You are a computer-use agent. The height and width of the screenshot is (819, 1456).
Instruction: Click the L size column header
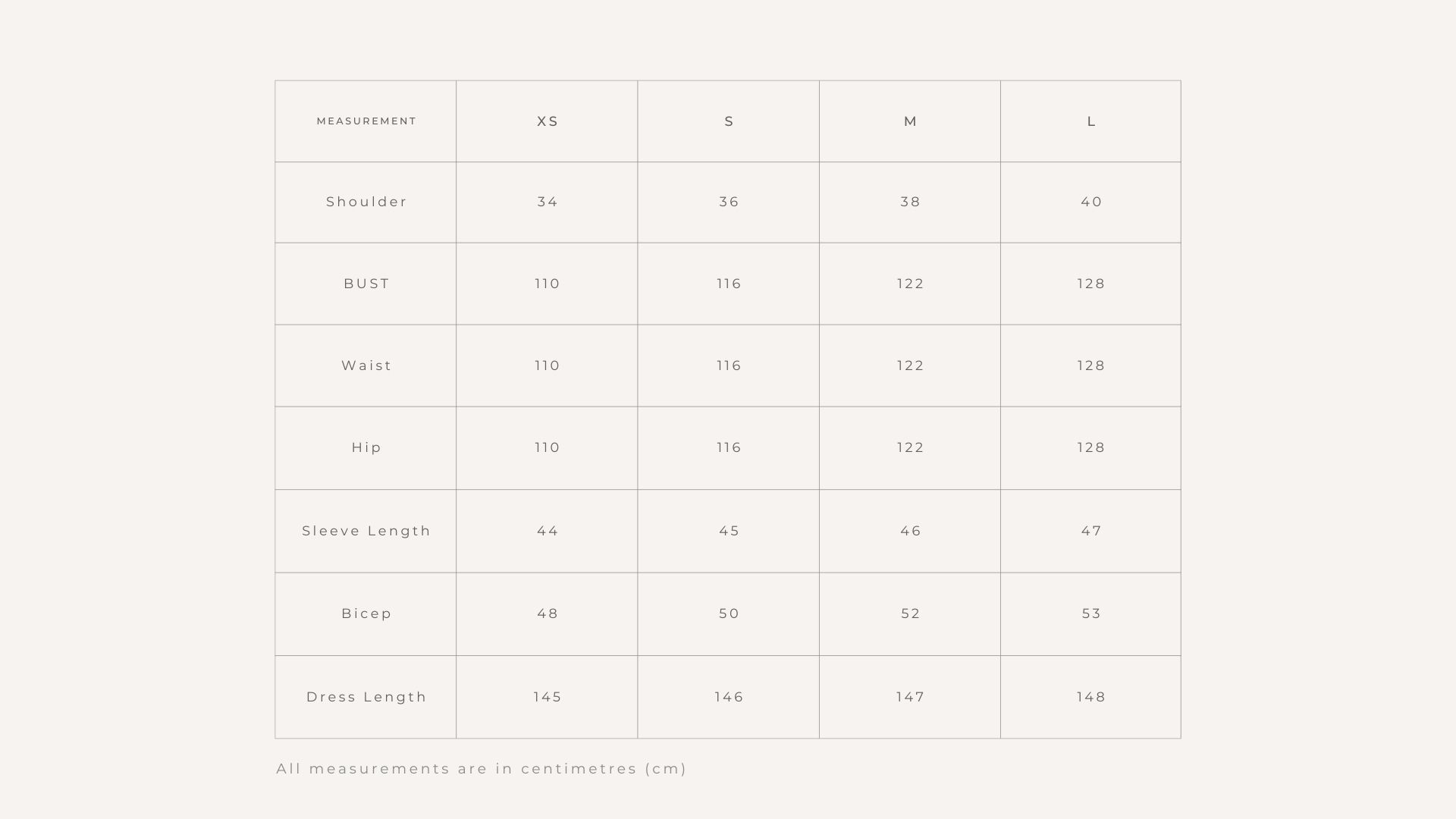click(x=1091, y=121)
